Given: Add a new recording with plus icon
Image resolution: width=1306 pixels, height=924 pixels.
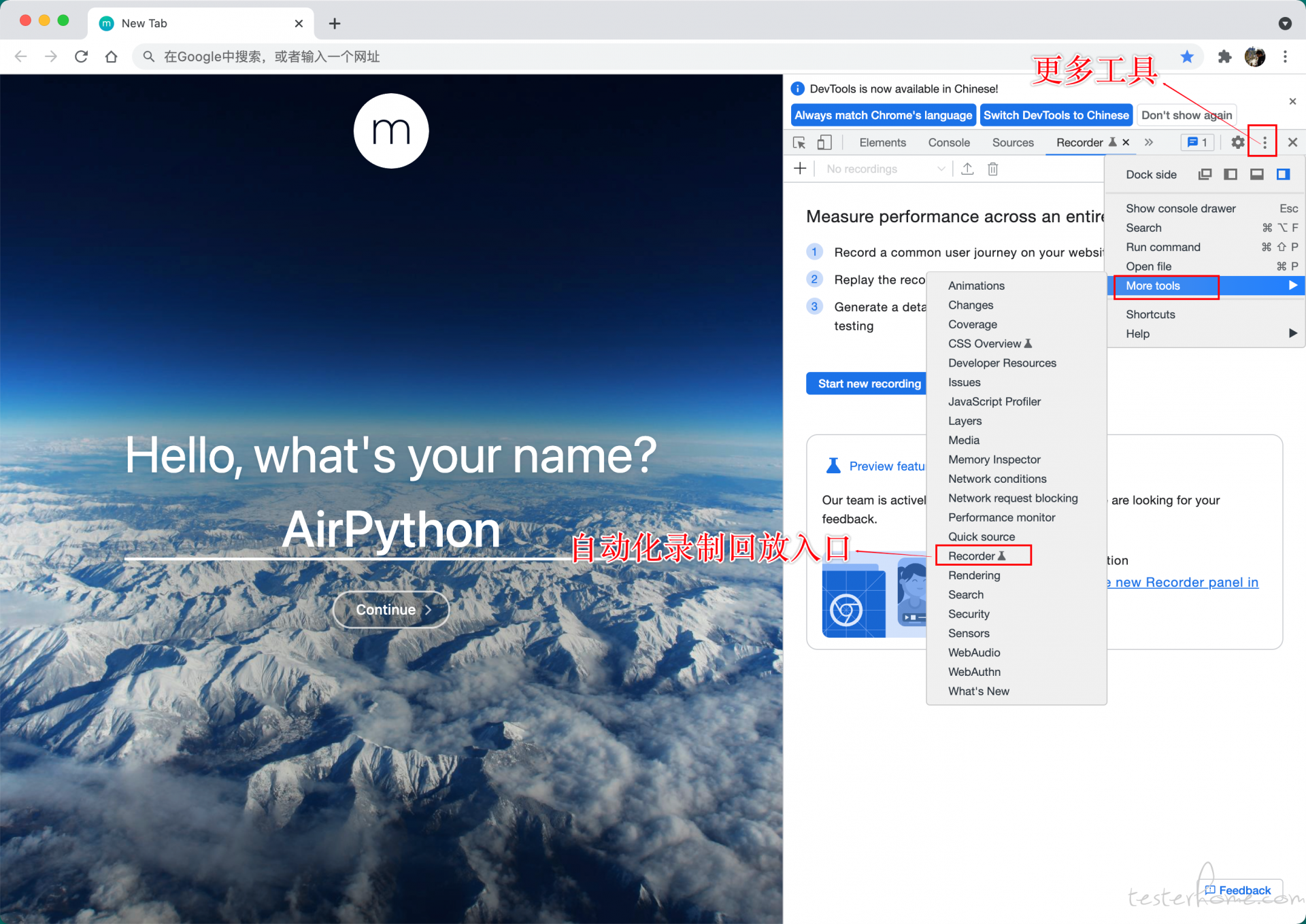Looking at the screenshot, I should tap(801, 169).
